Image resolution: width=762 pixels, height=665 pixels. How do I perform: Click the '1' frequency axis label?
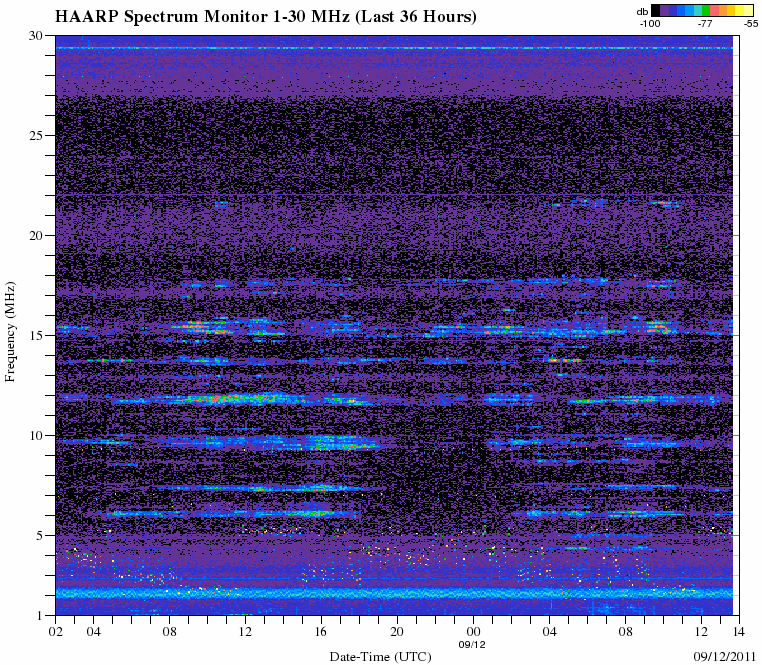tap(40, 615)
